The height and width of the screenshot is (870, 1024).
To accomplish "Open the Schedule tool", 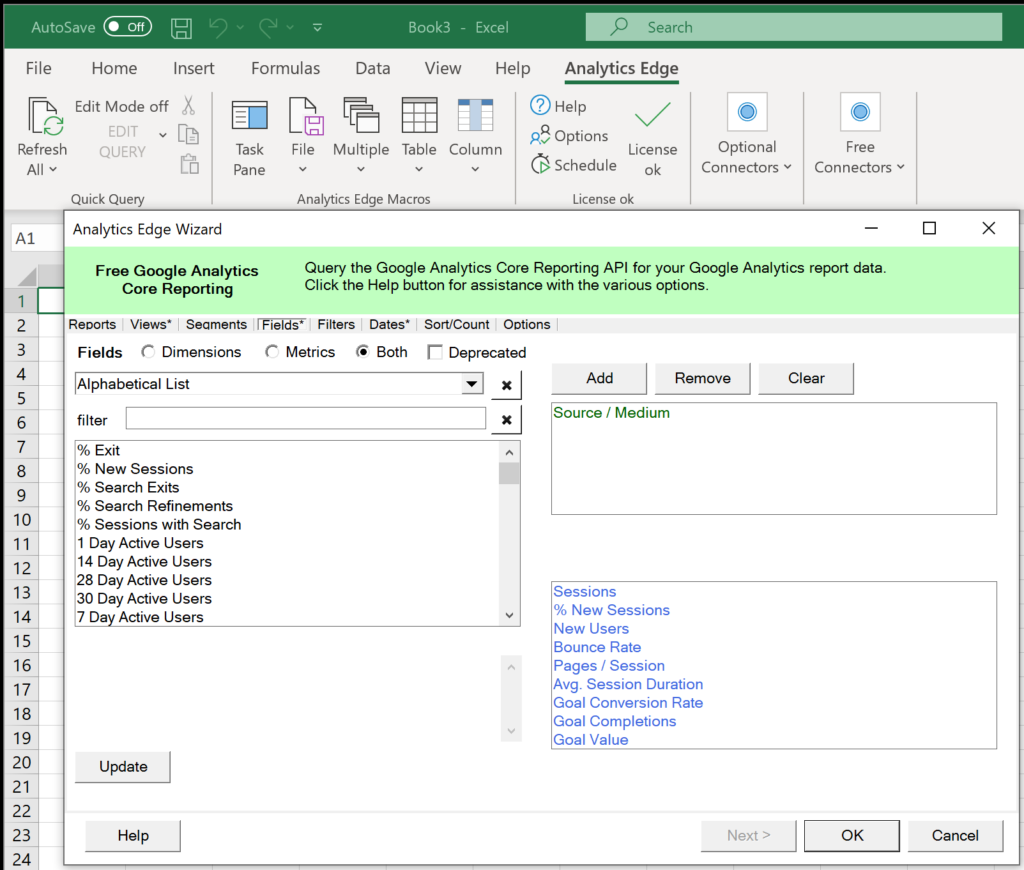I will (x=573, y=165).
